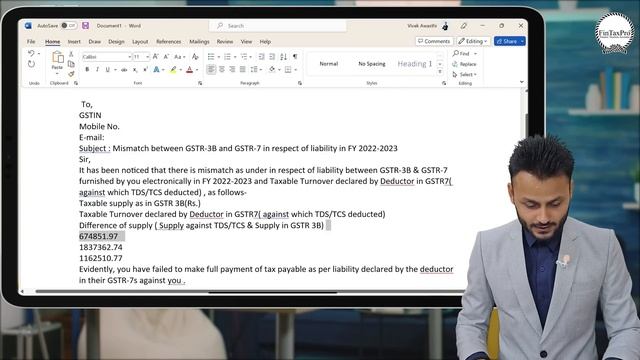Image resolution: width=640 pixels, height=360 pixels.
Task: Apply the Heading 1 style
Action: [x=414, y=64]
